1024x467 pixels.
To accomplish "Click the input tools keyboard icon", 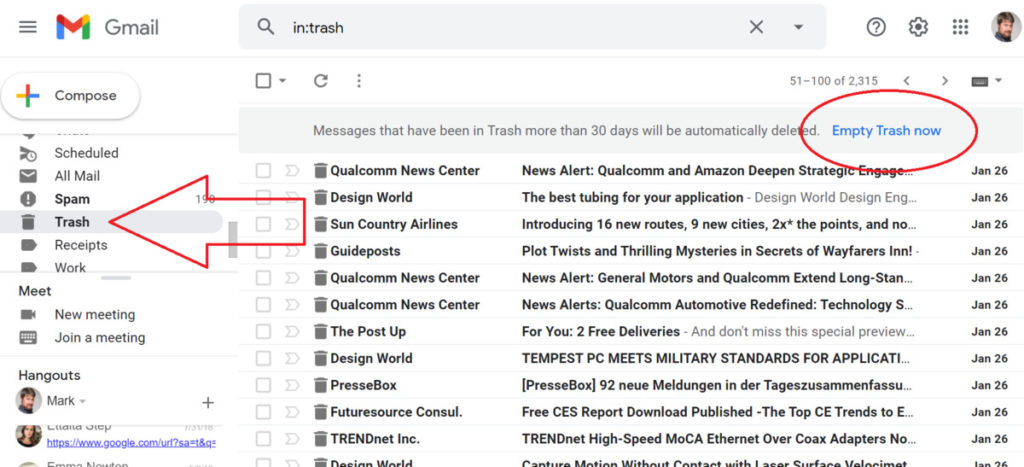I will click(x=980, y=81).
